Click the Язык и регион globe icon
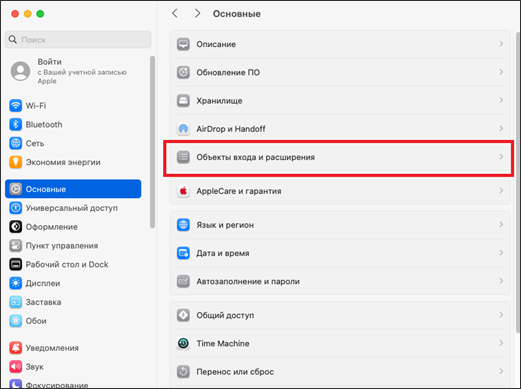 click(183, 225)
